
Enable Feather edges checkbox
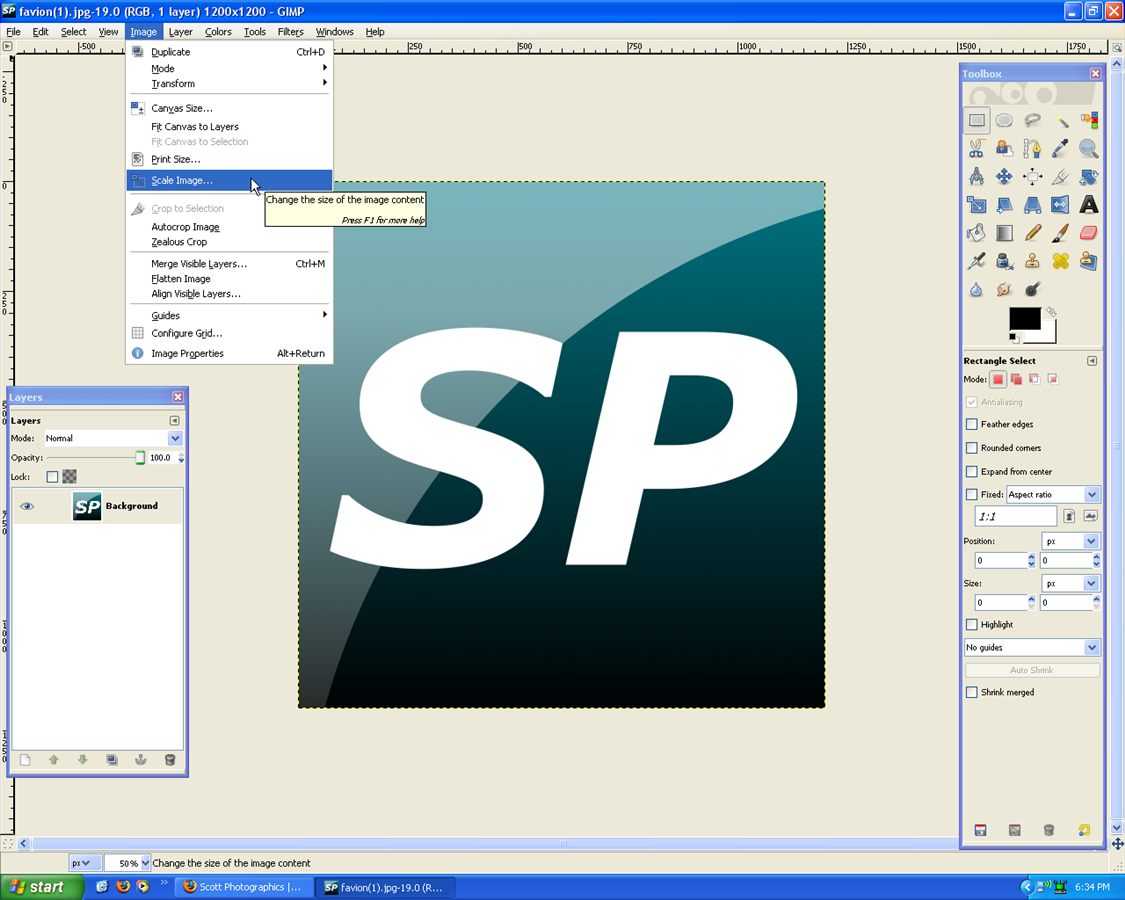(x=971, y=424)
